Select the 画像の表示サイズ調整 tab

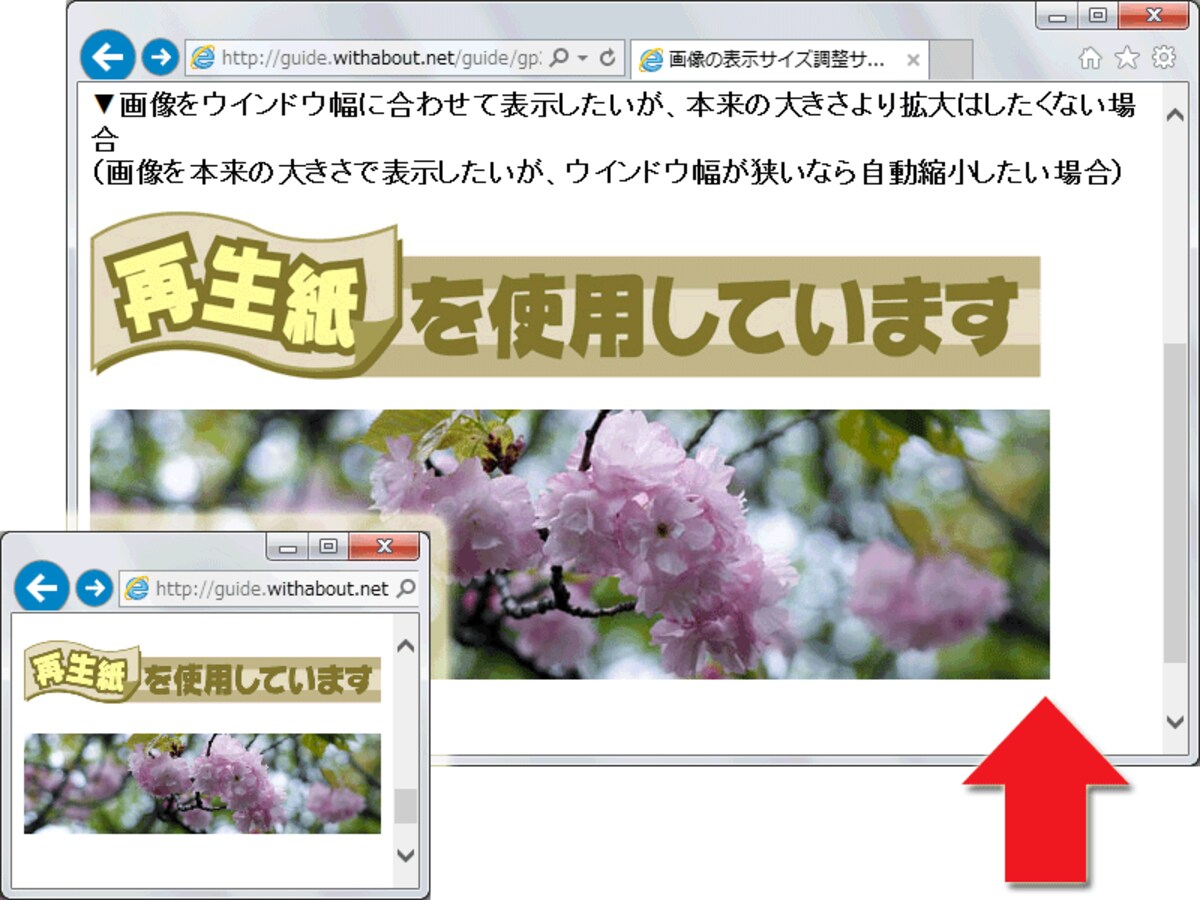click(x=780, y=60)
